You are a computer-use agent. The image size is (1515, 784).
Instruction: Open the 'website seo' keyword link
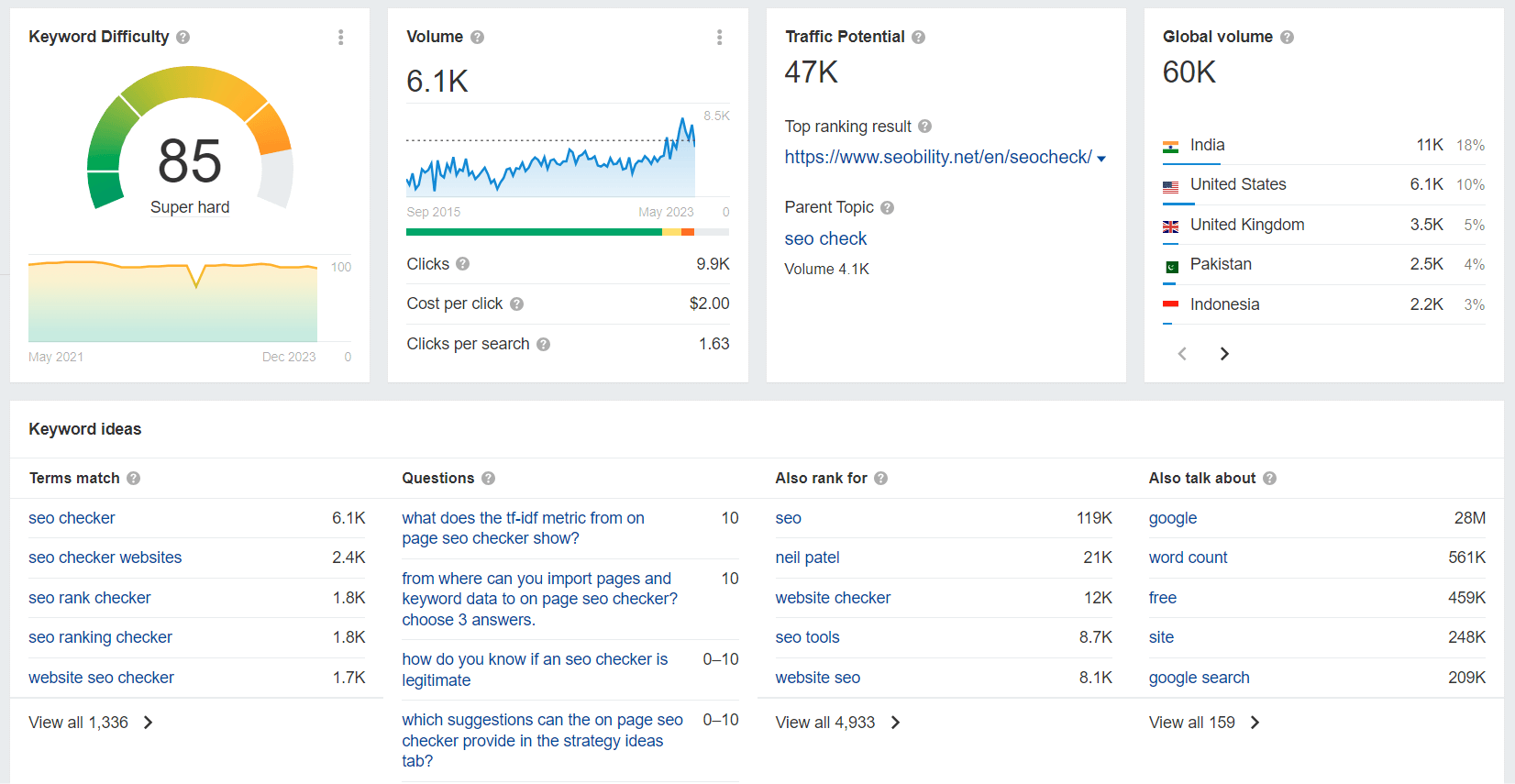[817, 678]
